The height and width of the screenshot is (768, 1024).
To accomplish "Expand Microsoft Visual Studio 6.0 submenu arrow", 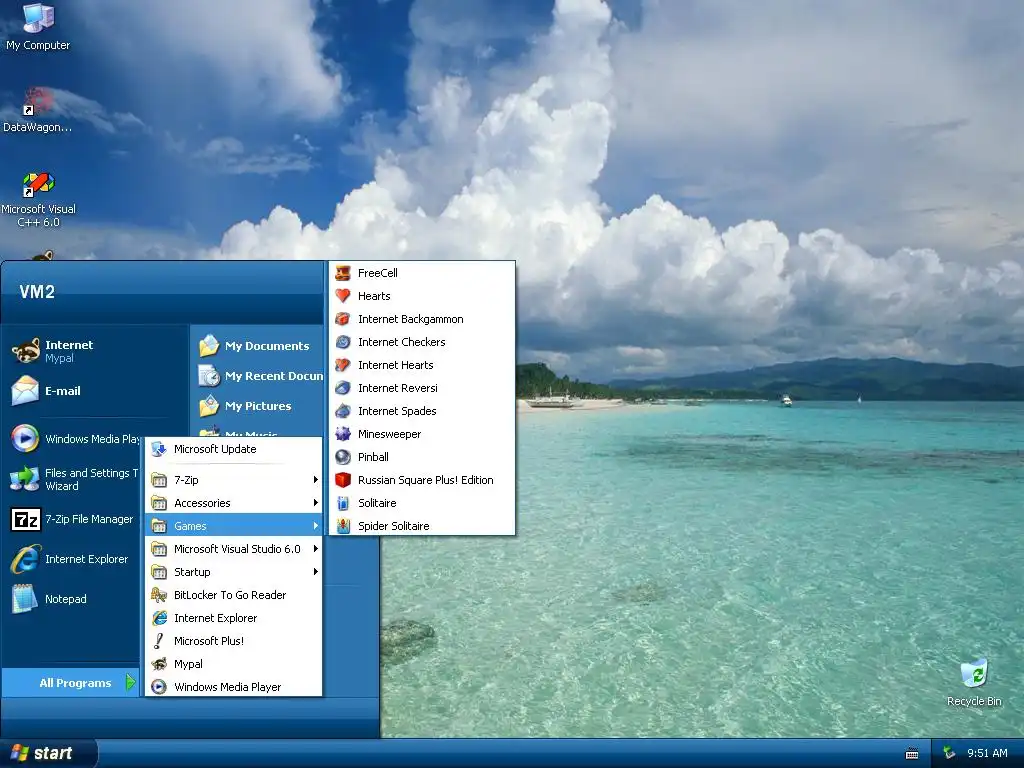I will pos(315,549).
